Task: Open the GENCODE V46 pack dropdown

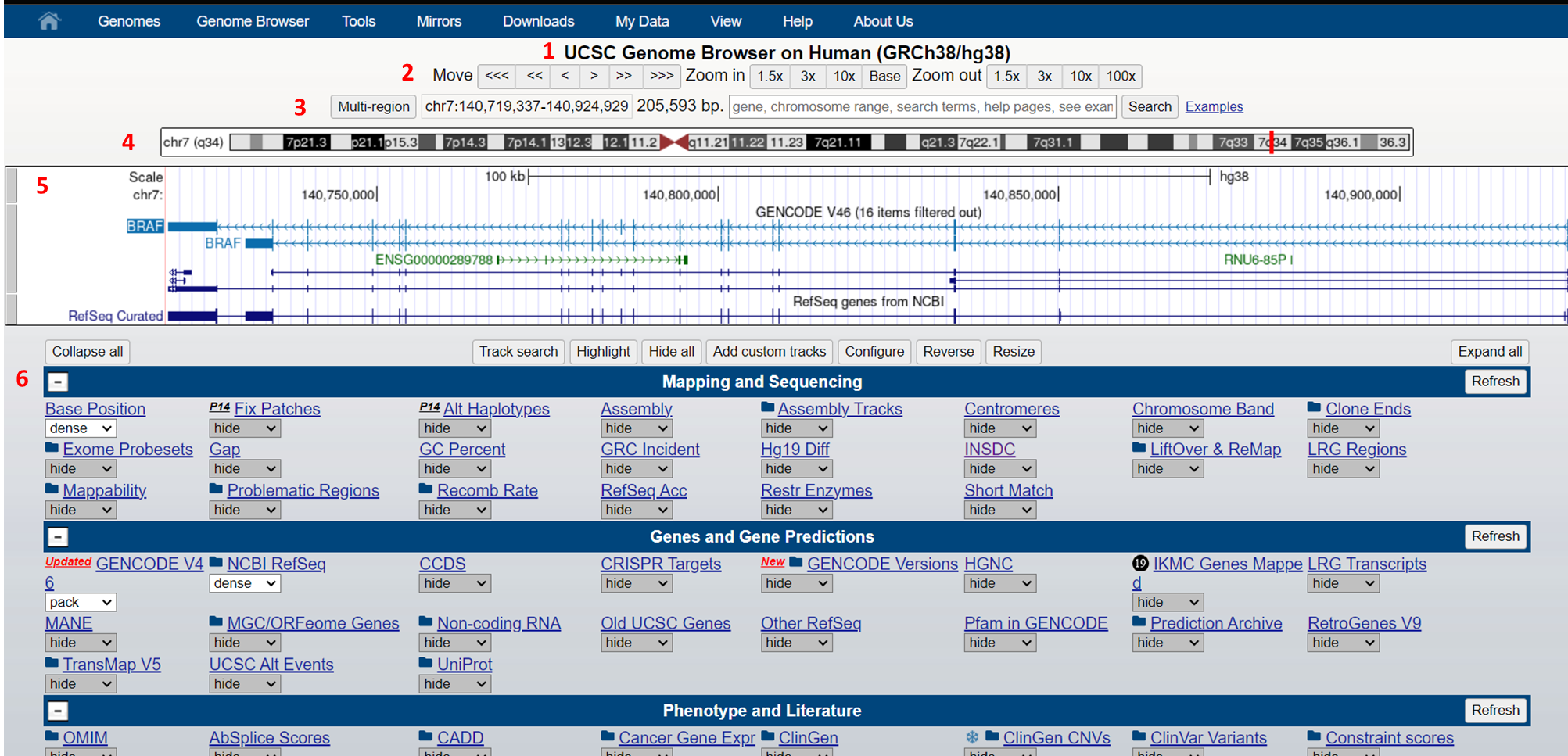Action: tap(81, 603)
